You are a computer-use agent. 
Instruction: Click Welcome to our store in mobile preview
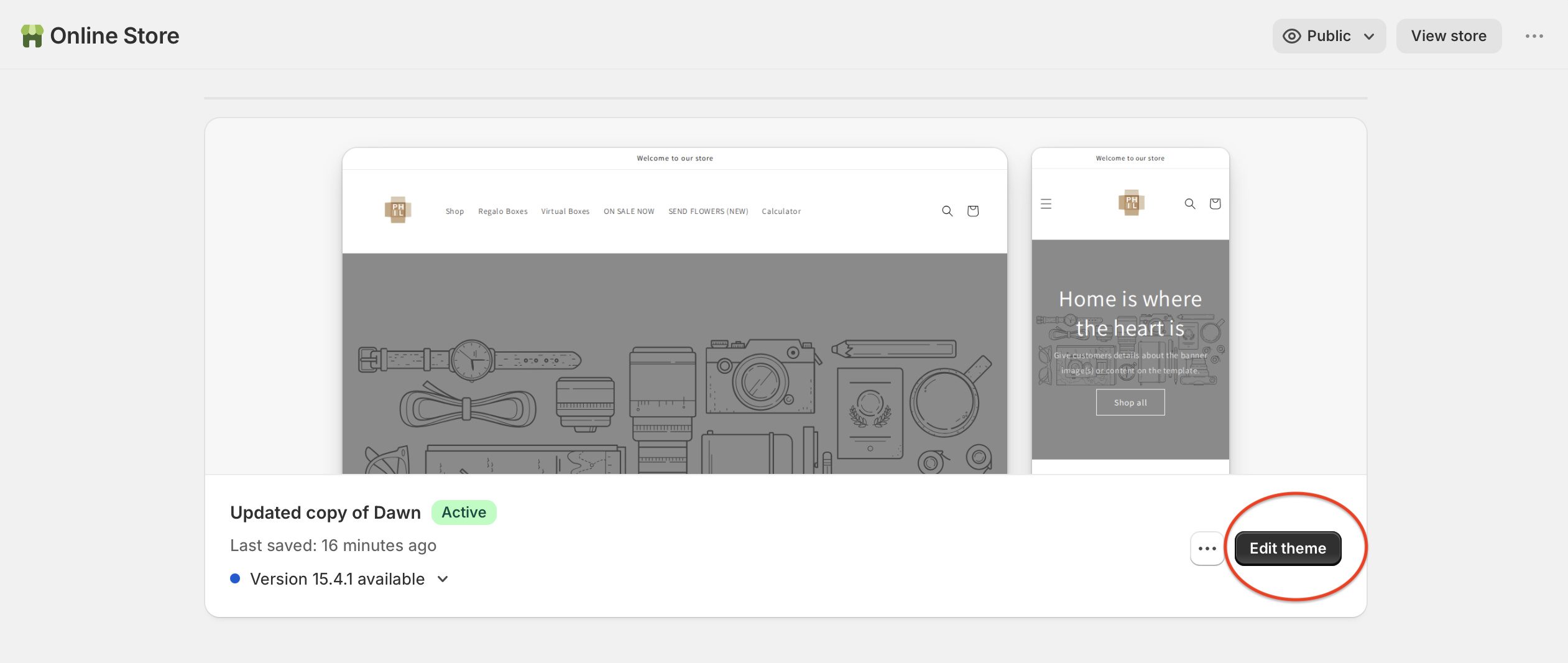(1130, 159)
